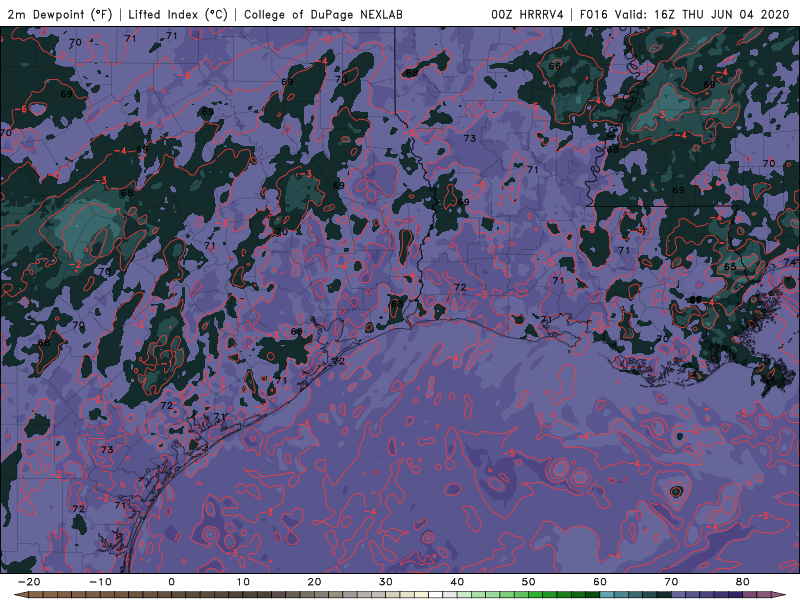Click the bright green swatch below the 50 label
Screen dimensions: 800x600
536,595
